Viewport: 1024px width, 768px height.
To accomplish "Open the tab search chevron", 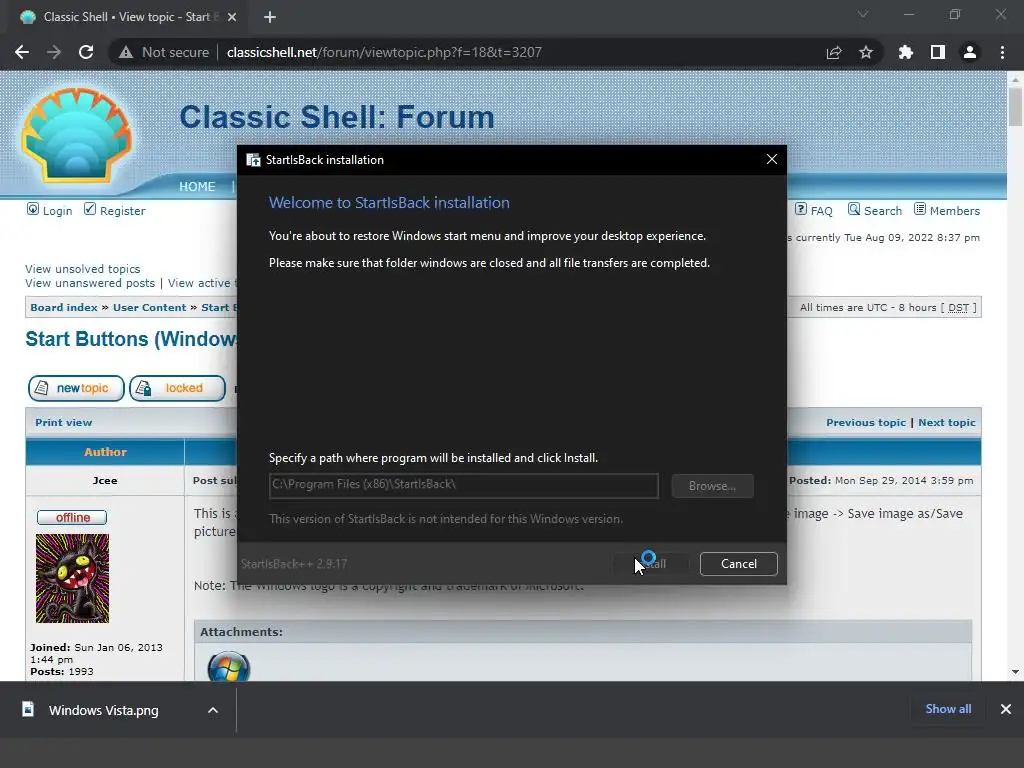I will coord(863,14).
